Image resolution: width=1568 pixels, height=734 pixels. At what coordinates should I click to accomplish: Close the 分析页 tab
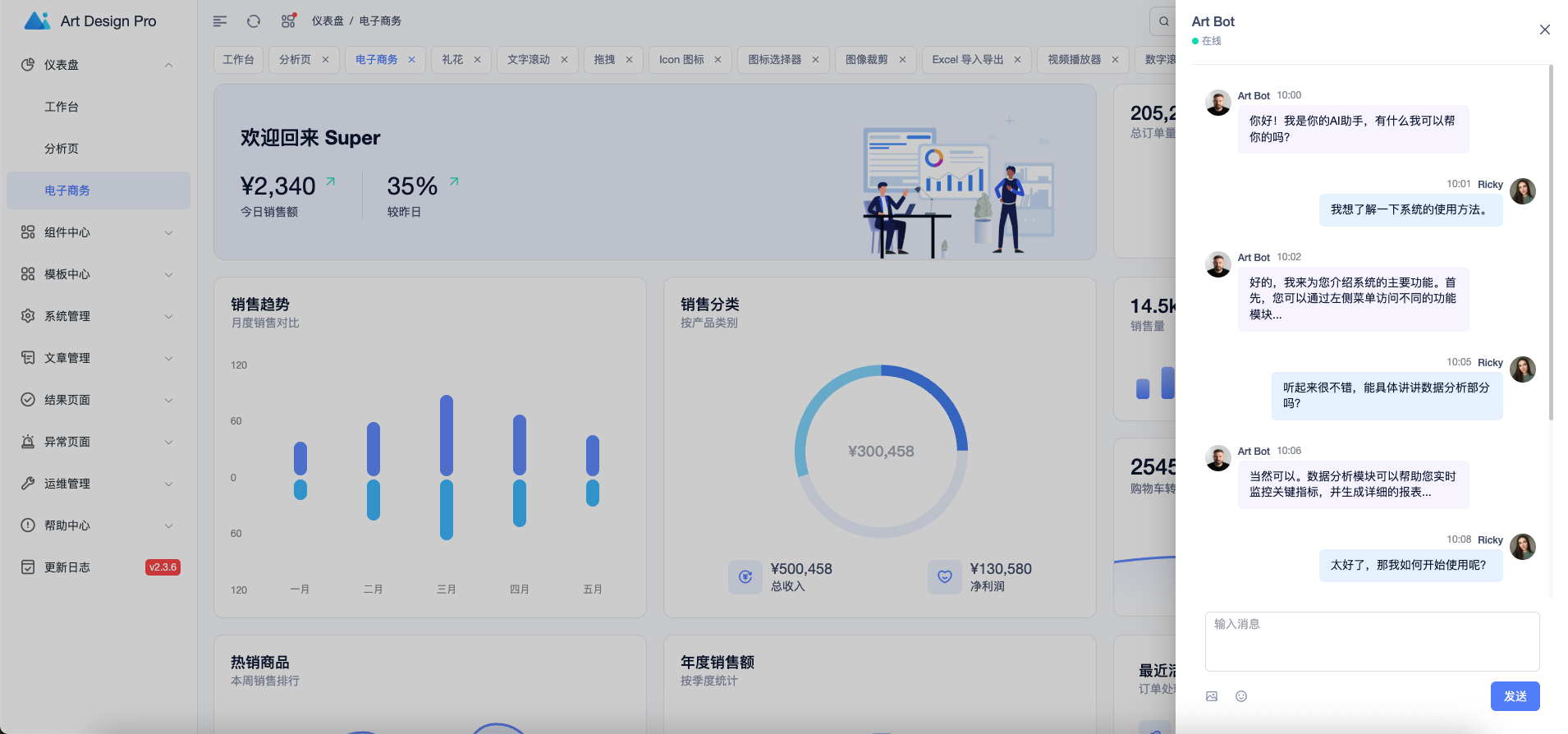(x=326, y=60)
